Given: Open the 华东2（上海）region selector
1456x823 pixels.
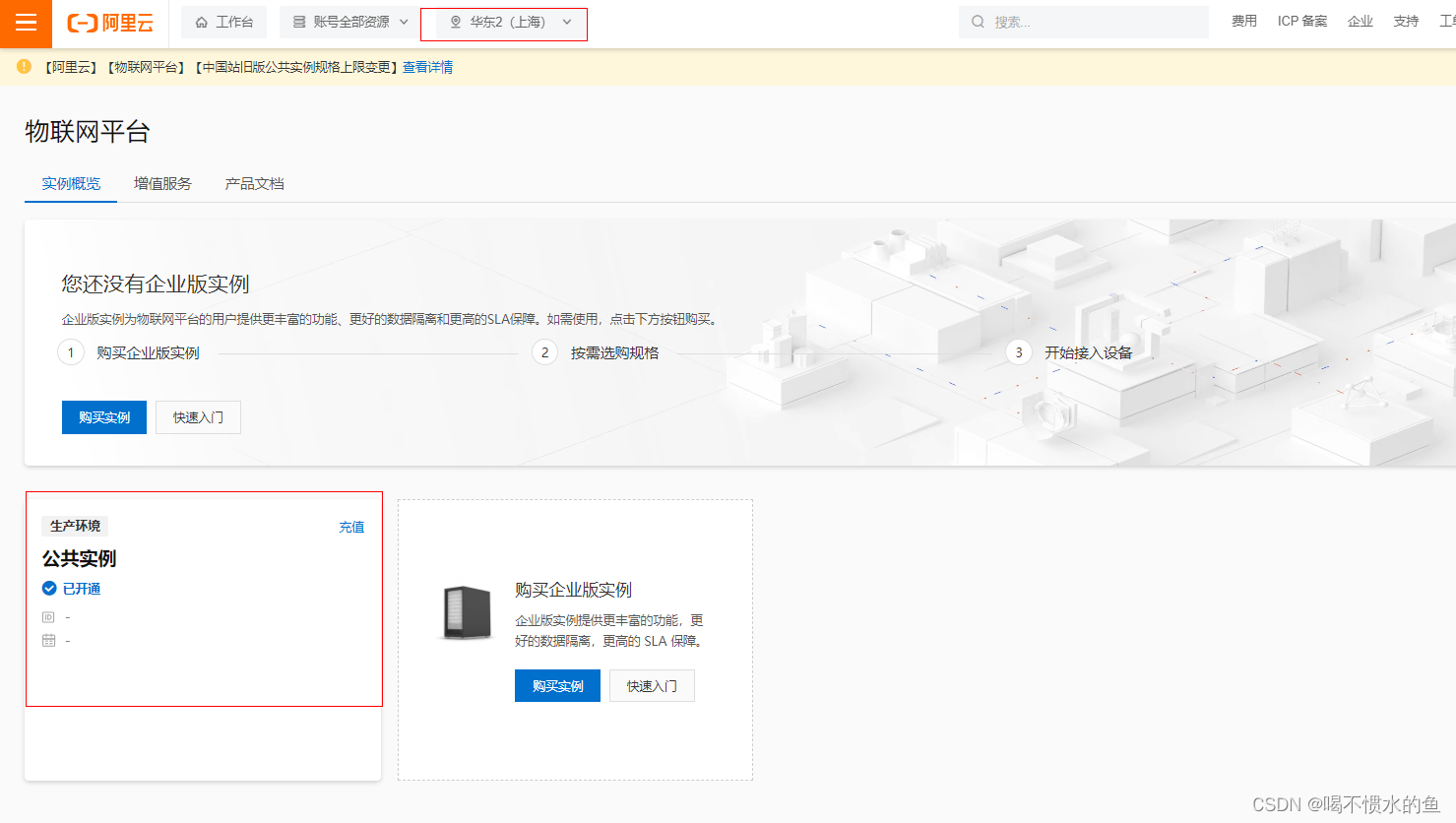Looking at the screenshot, I should pos(510,22).
